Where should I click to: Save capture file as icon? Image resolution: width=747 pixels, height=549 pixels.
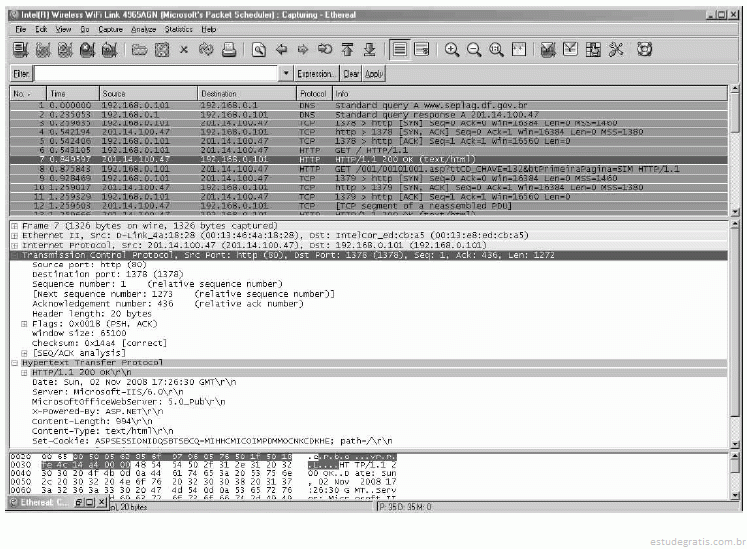click(162, 50)
